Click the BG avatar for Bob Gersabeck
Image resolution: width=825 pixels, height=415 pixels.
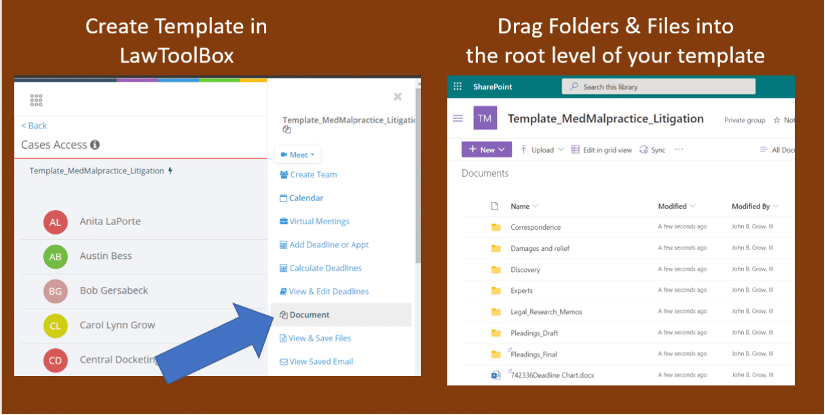[55, 291]
